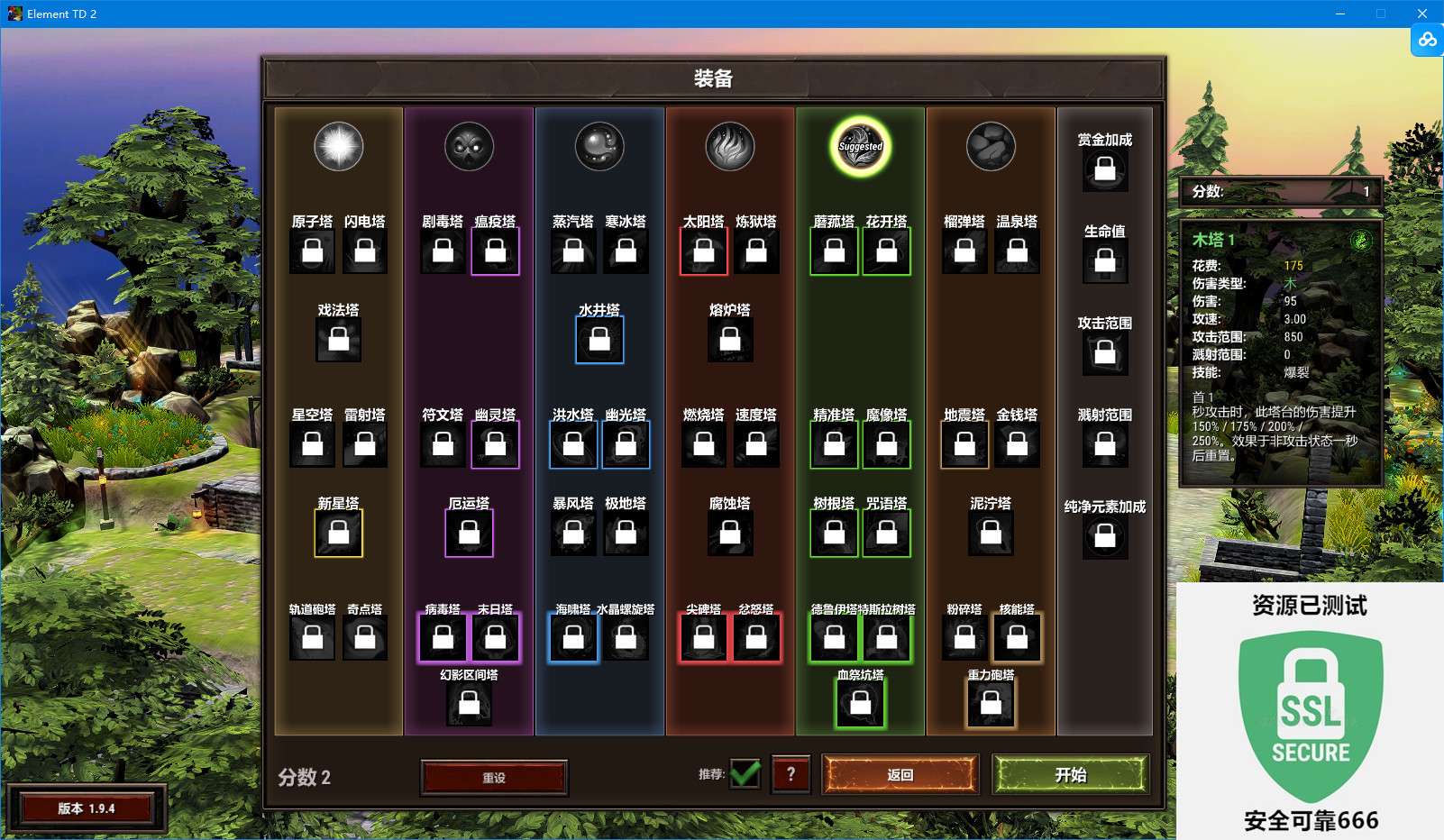This screenshot has width=1444, height=840.
Task: Click the locked 戏法塔 tower slot
Action: pos(339,340)
